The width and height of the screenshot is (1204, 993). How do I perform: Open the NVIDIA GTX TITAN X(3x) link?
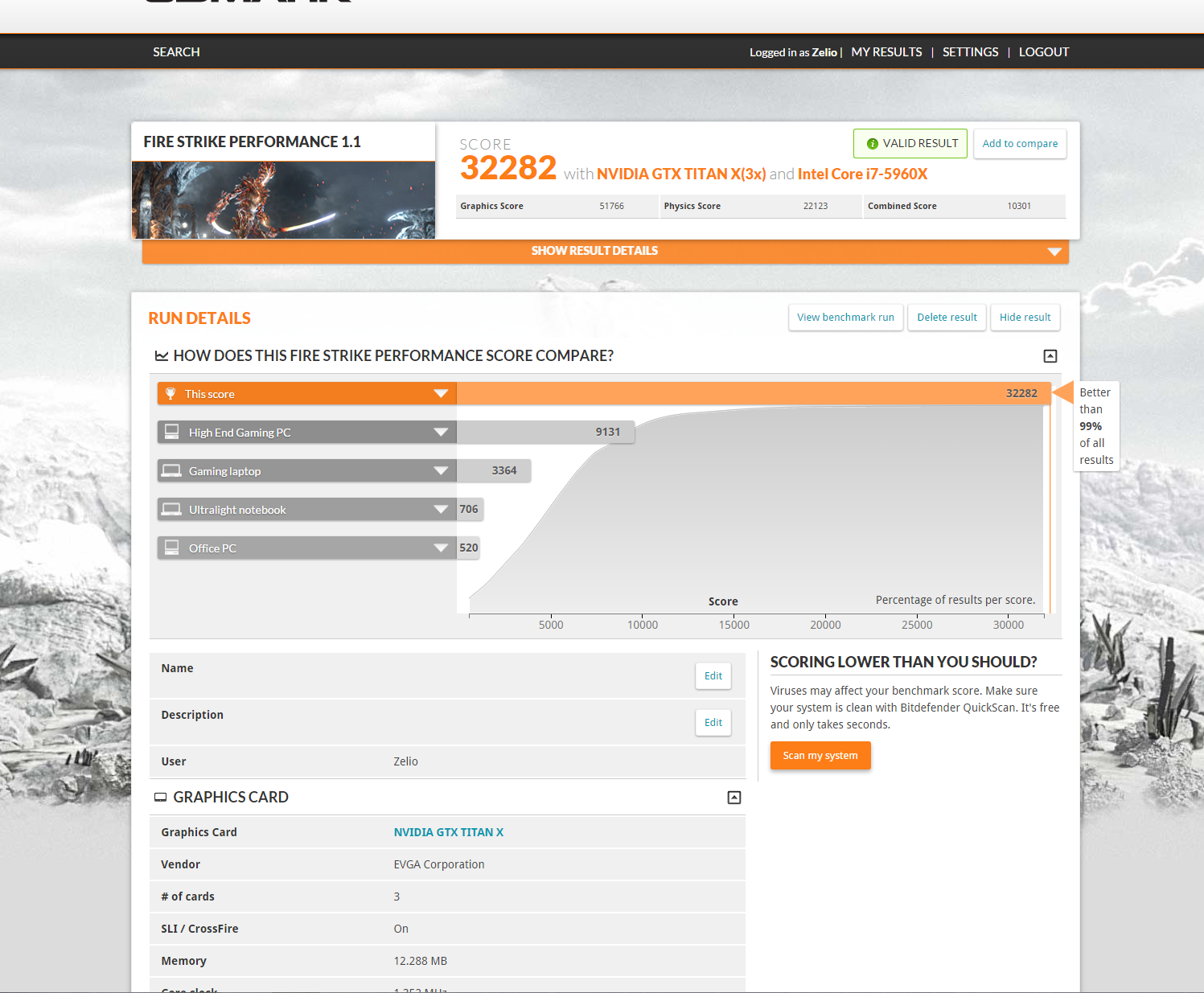(x=681, y=174)
